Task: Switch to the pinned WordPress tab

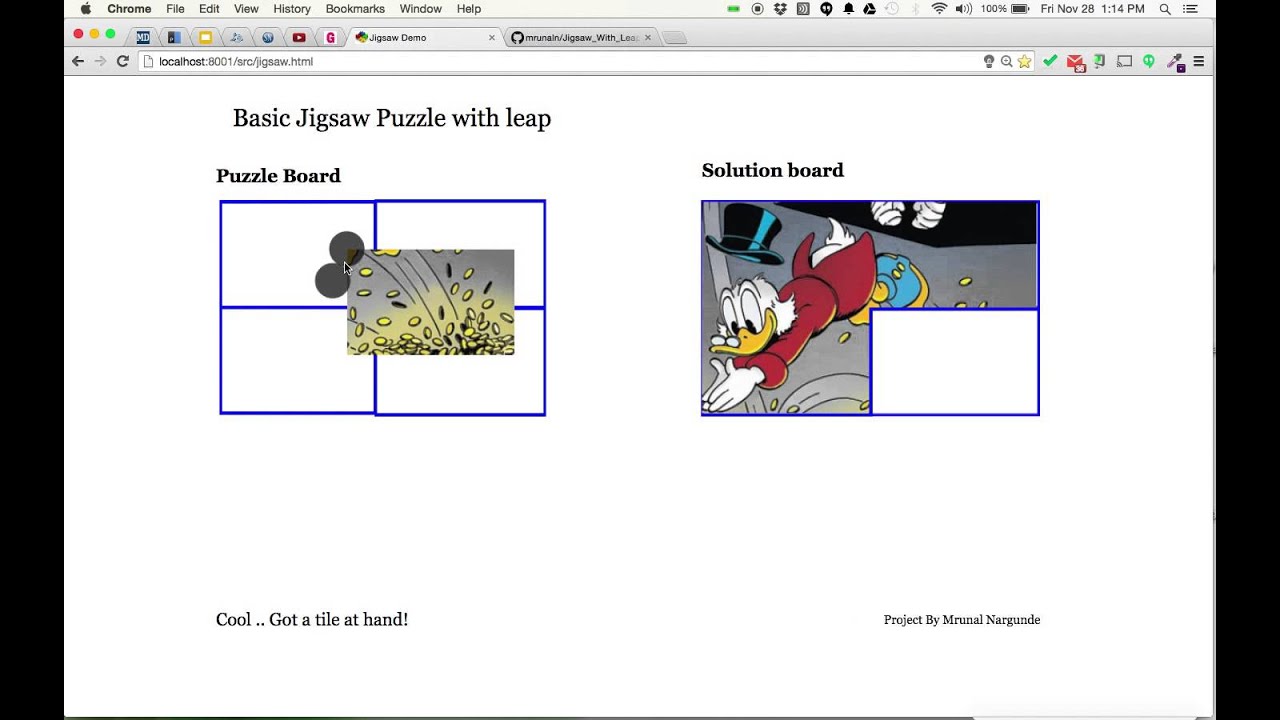Action: click(268, 38)
